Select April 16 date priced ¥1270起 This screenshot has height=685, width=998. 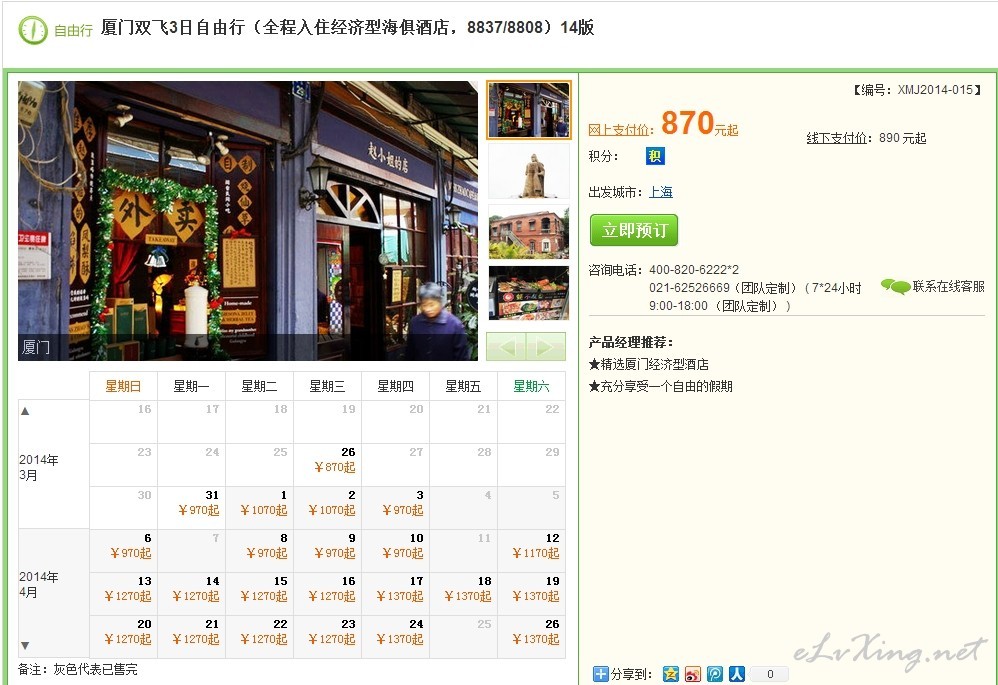327,593
